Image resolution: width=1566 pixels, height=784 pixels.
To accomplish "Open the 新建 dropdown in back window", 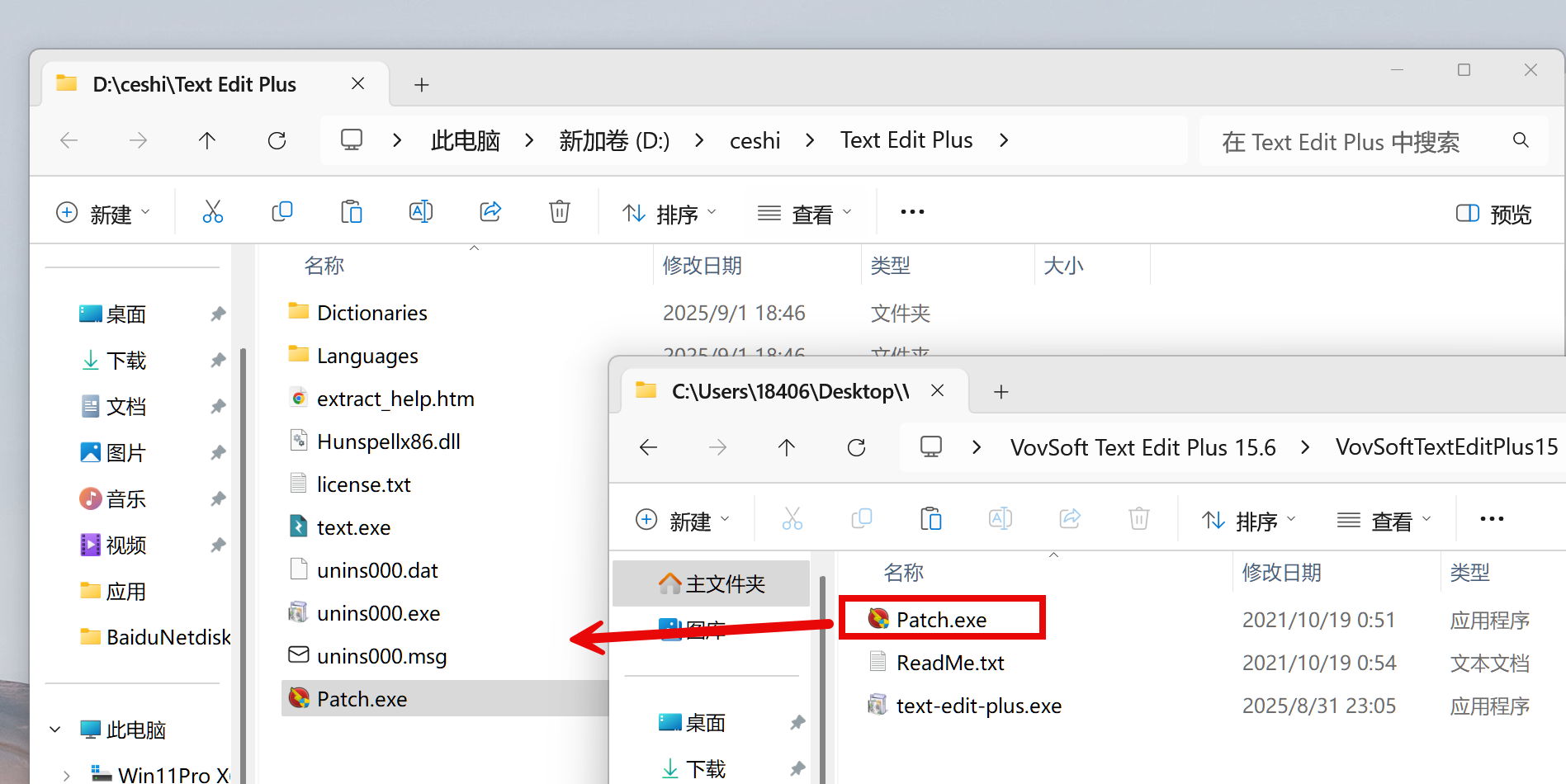I will (x=103, y=214).
